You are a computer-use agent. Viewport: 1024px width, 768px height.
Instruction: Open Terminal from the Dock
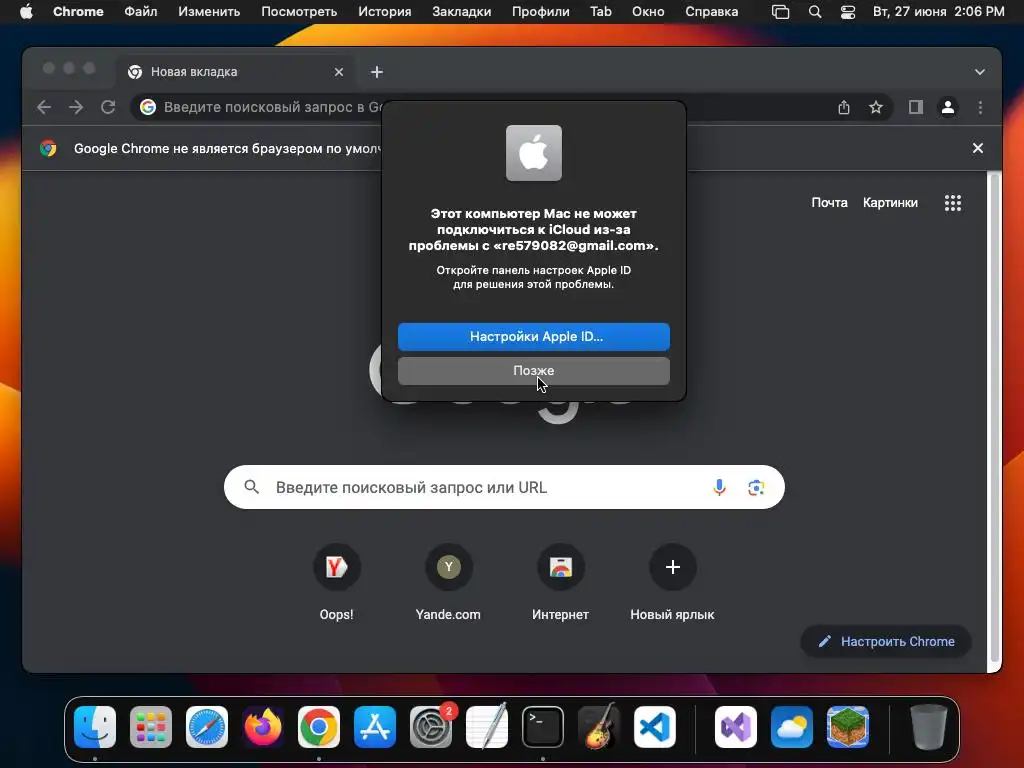[543, 727]
